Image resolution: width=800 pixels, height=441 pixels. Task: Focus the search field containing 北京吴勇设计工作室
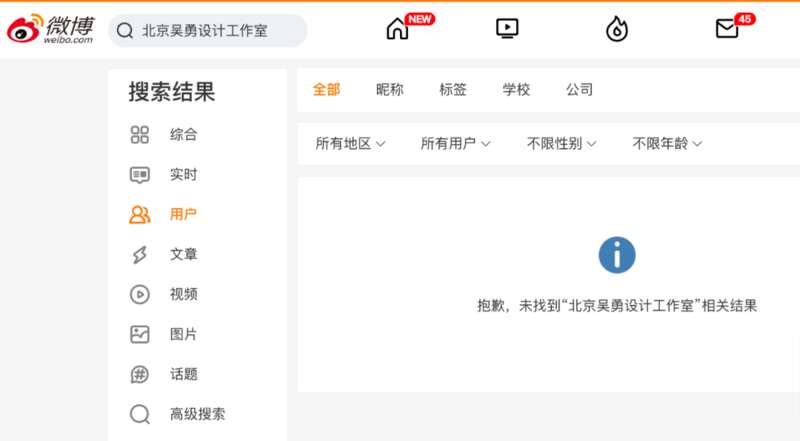click(x=208, y=31)
